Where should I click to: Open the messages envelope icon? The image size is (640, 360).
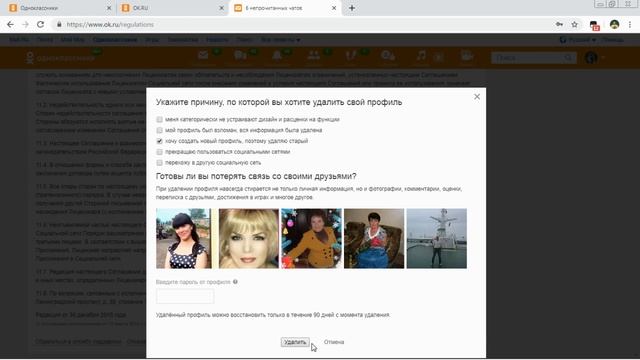203,56
